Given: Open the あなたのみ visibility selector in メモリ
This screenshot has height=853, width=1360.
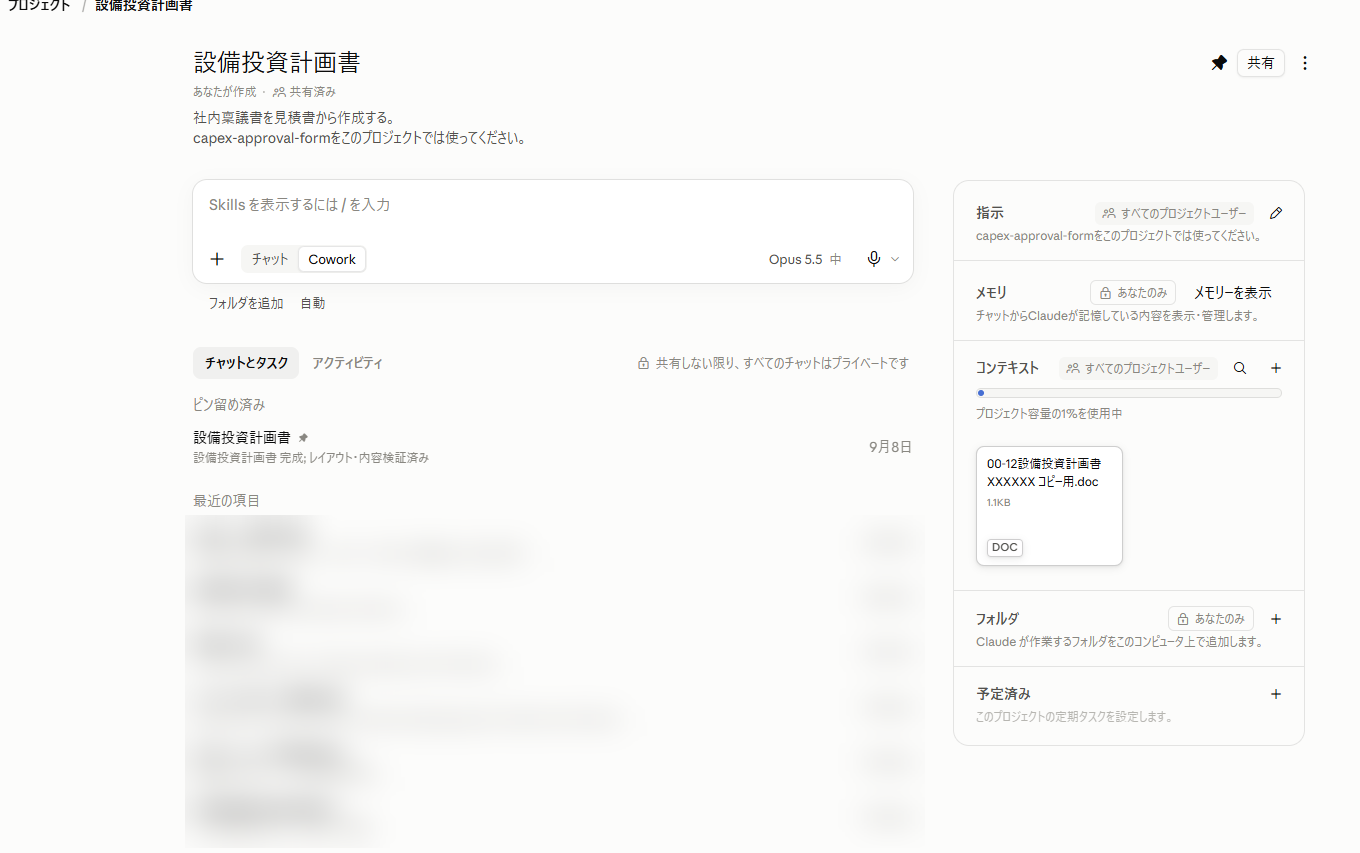Looking at the screenshot, I should coord(1133,293).
